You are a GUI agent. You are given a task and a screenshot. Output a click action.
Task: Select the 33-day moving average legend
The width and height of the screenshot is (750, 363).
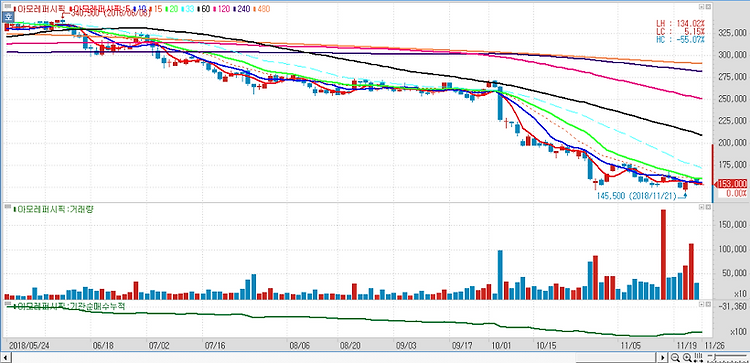point(188,9)
